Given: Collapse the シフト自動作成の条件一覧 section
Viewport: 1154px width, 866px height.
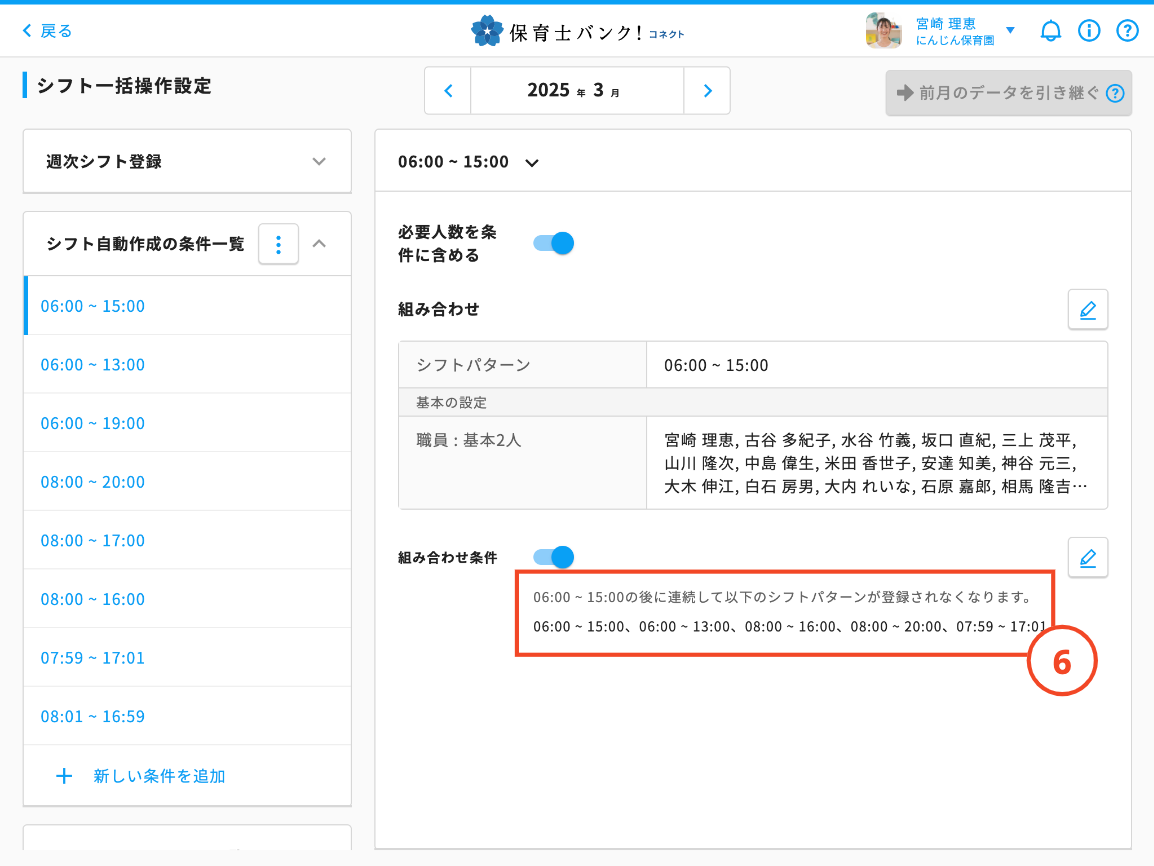Looking at the screenshot, I should (x=320, y=243).
